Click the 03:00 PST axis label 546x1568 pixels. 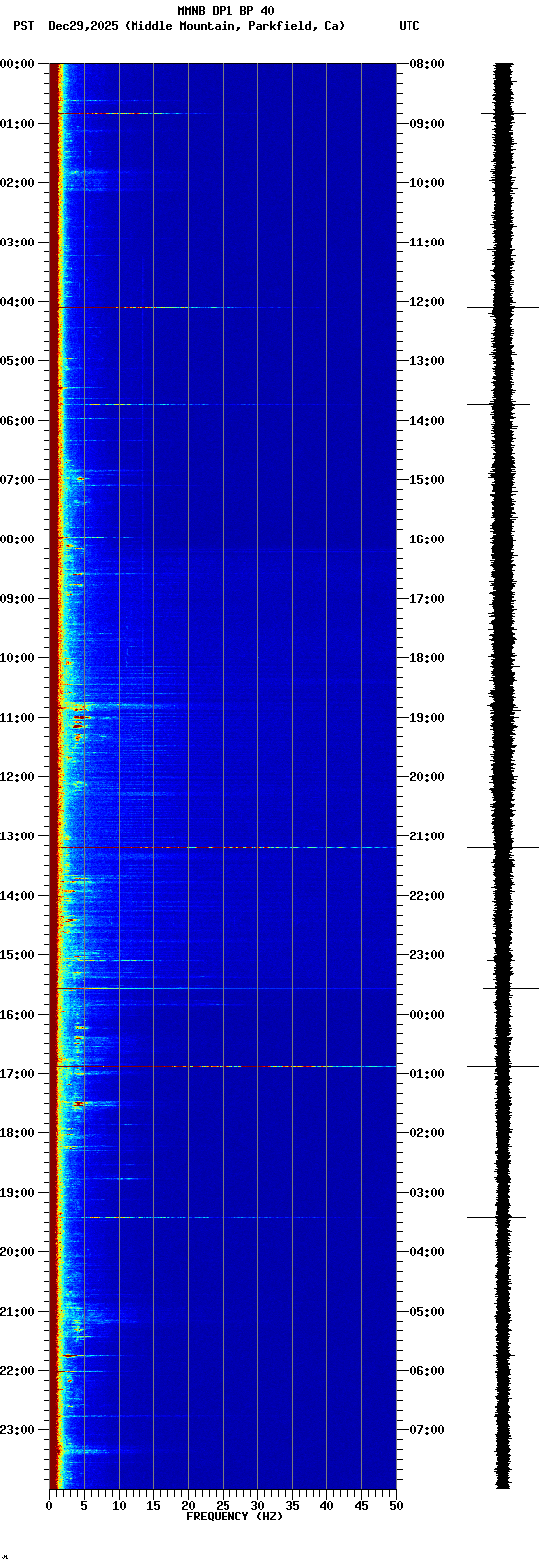click(17, 243)
